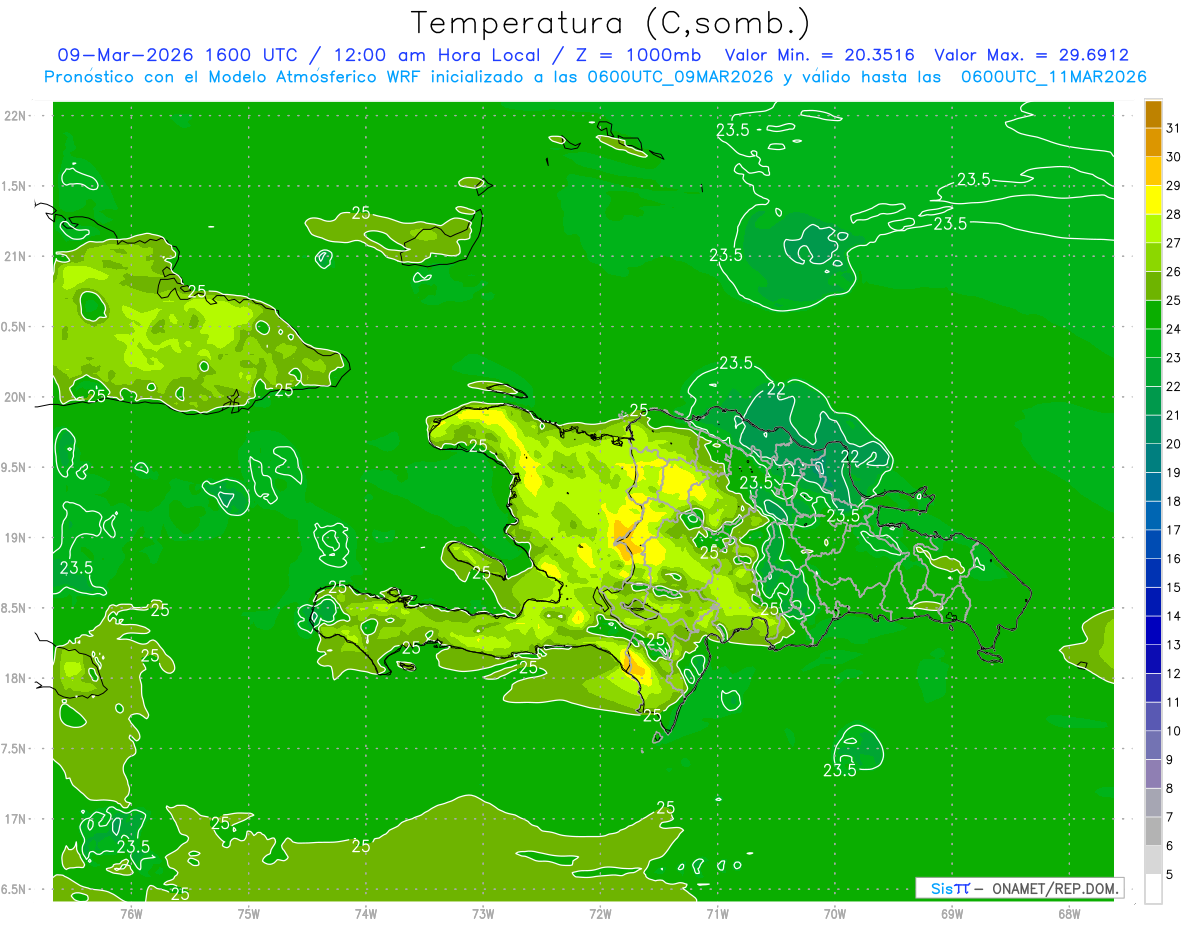
Task: Click the legend value 7
Action: click(1170, 817)
